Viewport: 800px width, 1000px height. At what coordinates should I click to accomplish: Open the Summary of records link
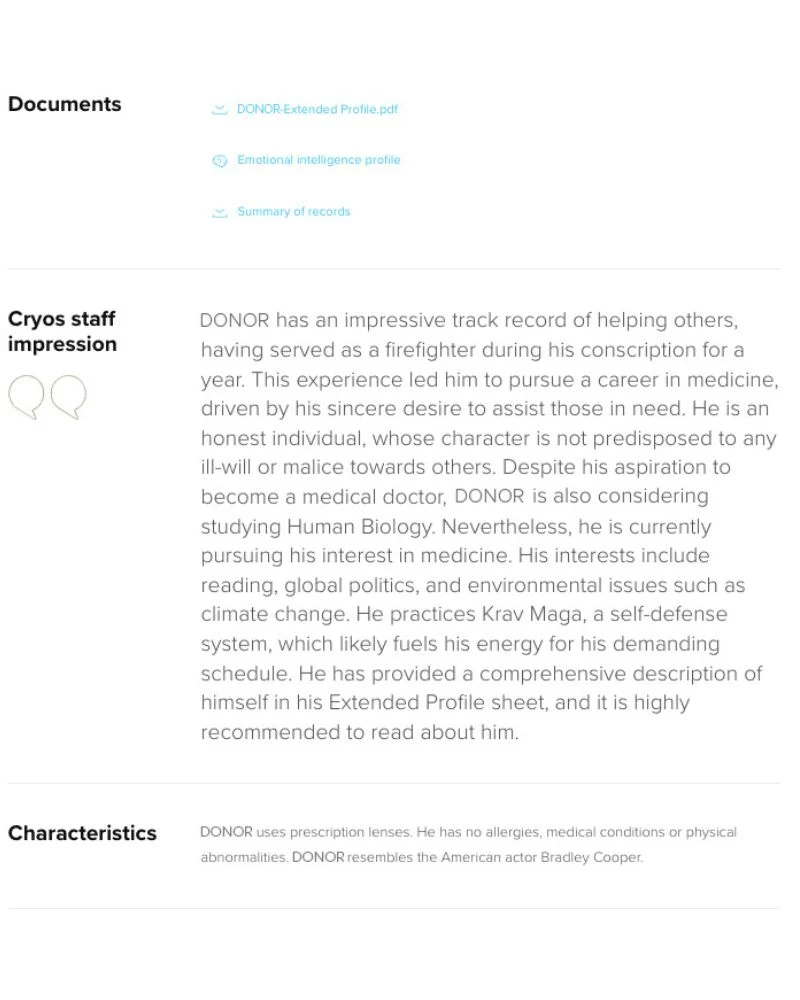click(293, 212)
